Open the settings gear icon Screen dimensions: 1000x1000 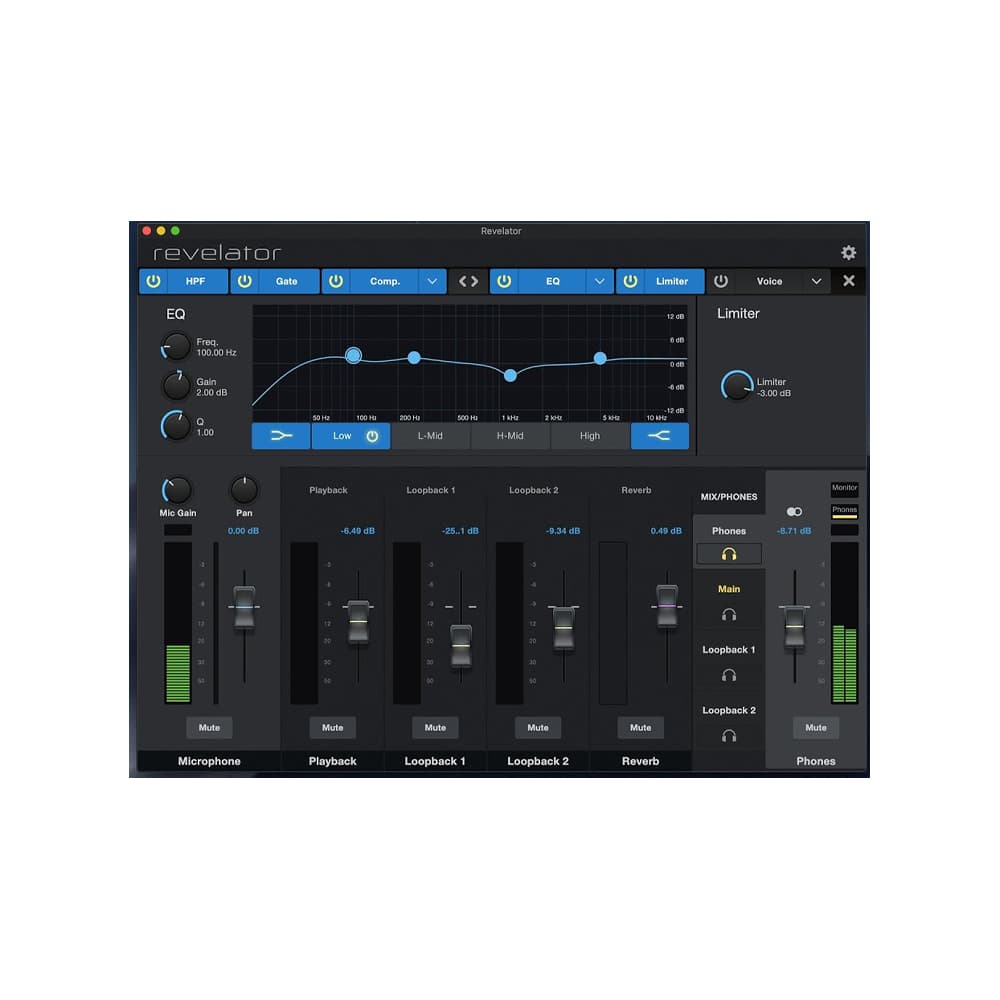tap(848, 253)
